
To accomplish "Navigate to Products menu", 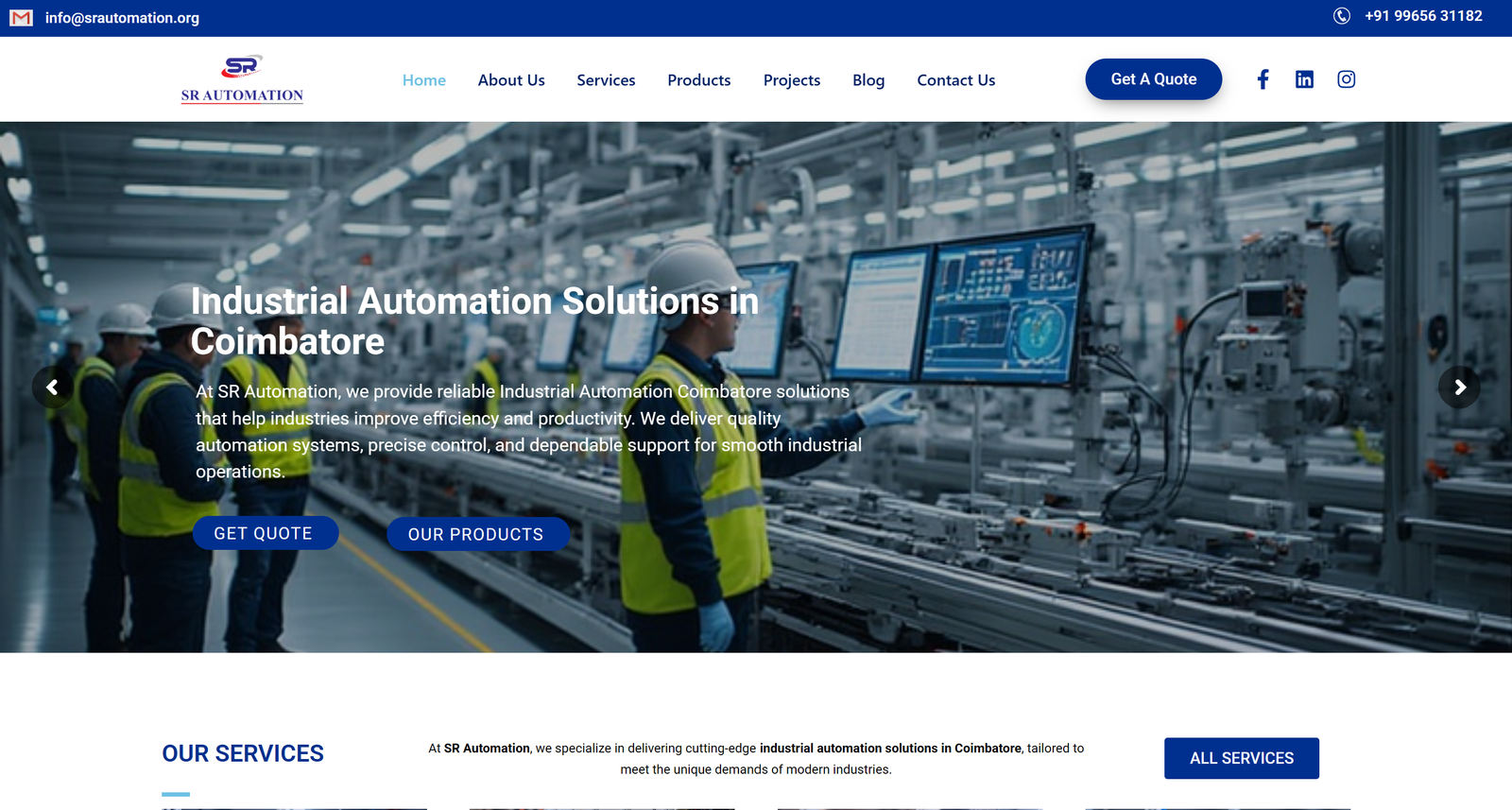I will coord(699,80).
